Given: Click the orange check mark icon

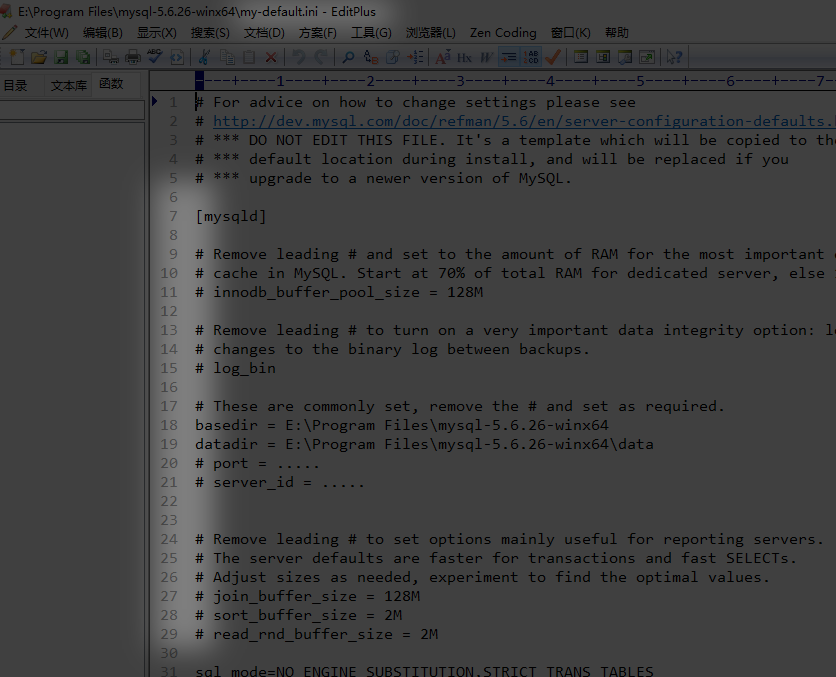Looking at the screenshot, I should point(553,57).
